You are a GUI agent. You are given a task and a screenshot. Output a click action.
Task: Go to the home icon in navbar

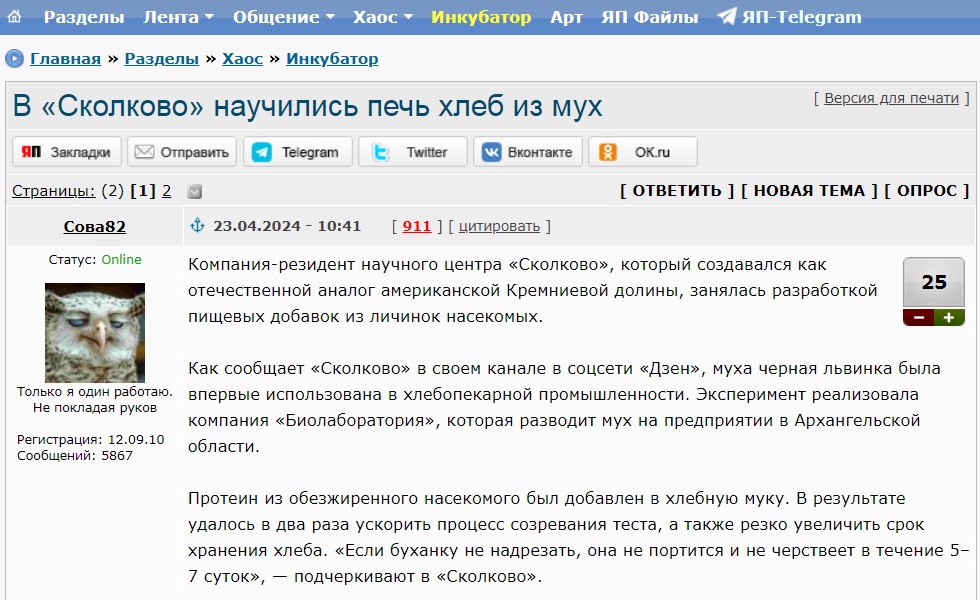coord(14,16)
